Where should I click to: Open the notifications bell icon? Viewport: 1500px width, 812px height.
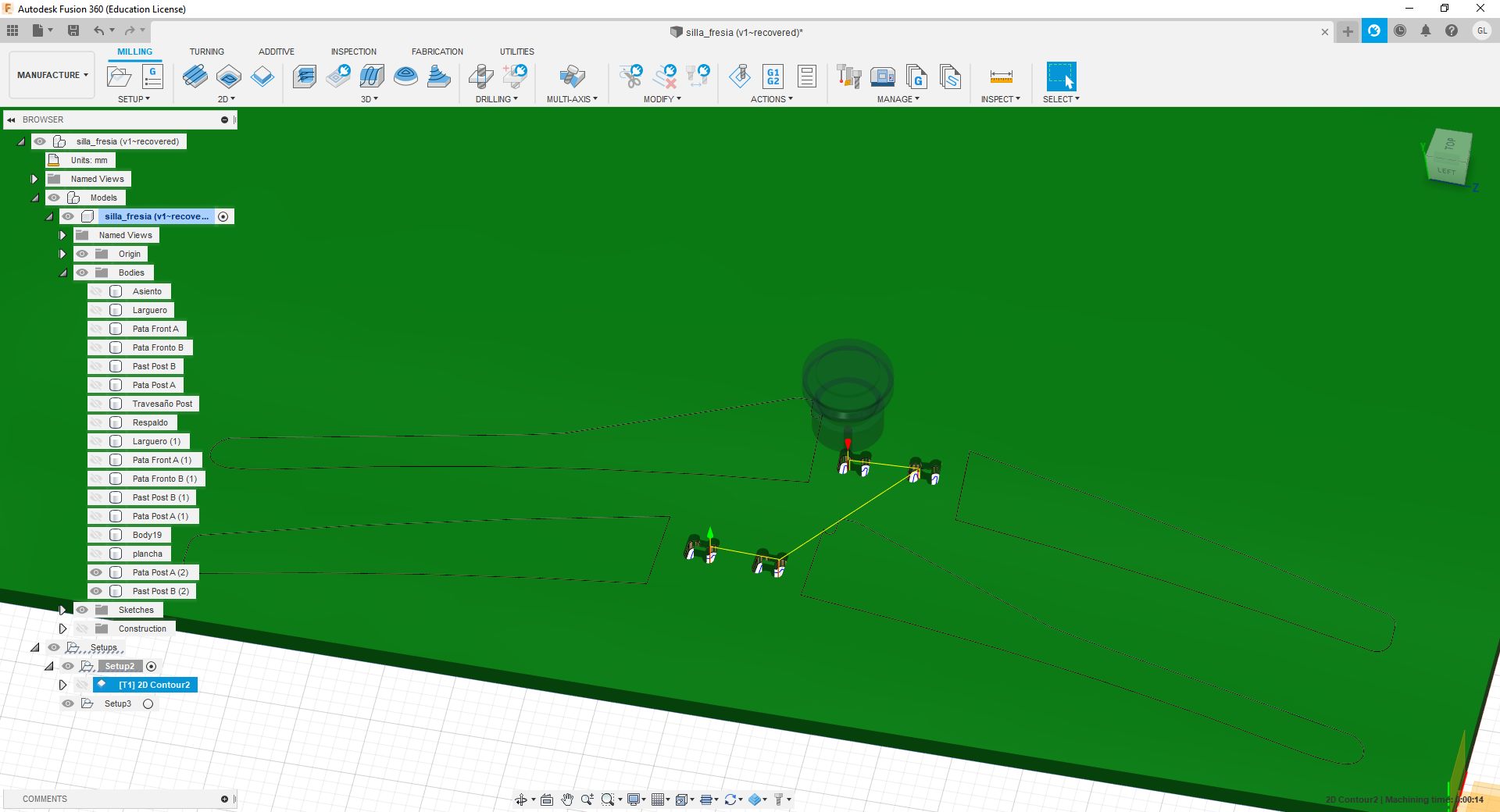point(1426,30)
